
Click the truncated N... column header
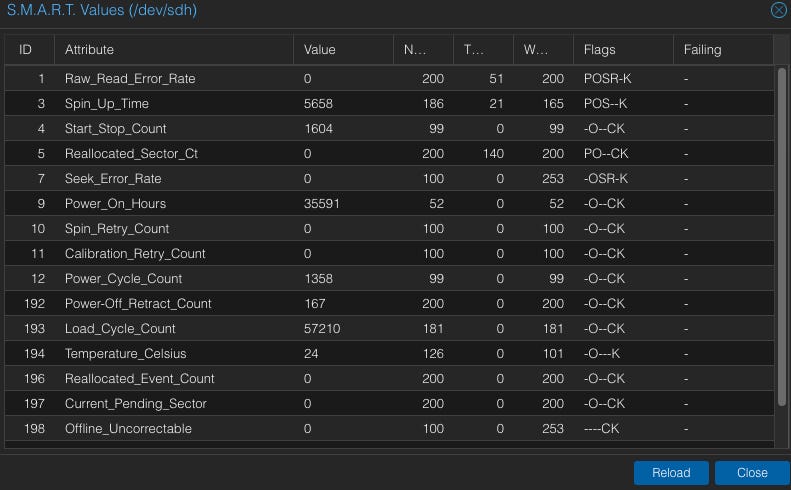pos(423,49)
